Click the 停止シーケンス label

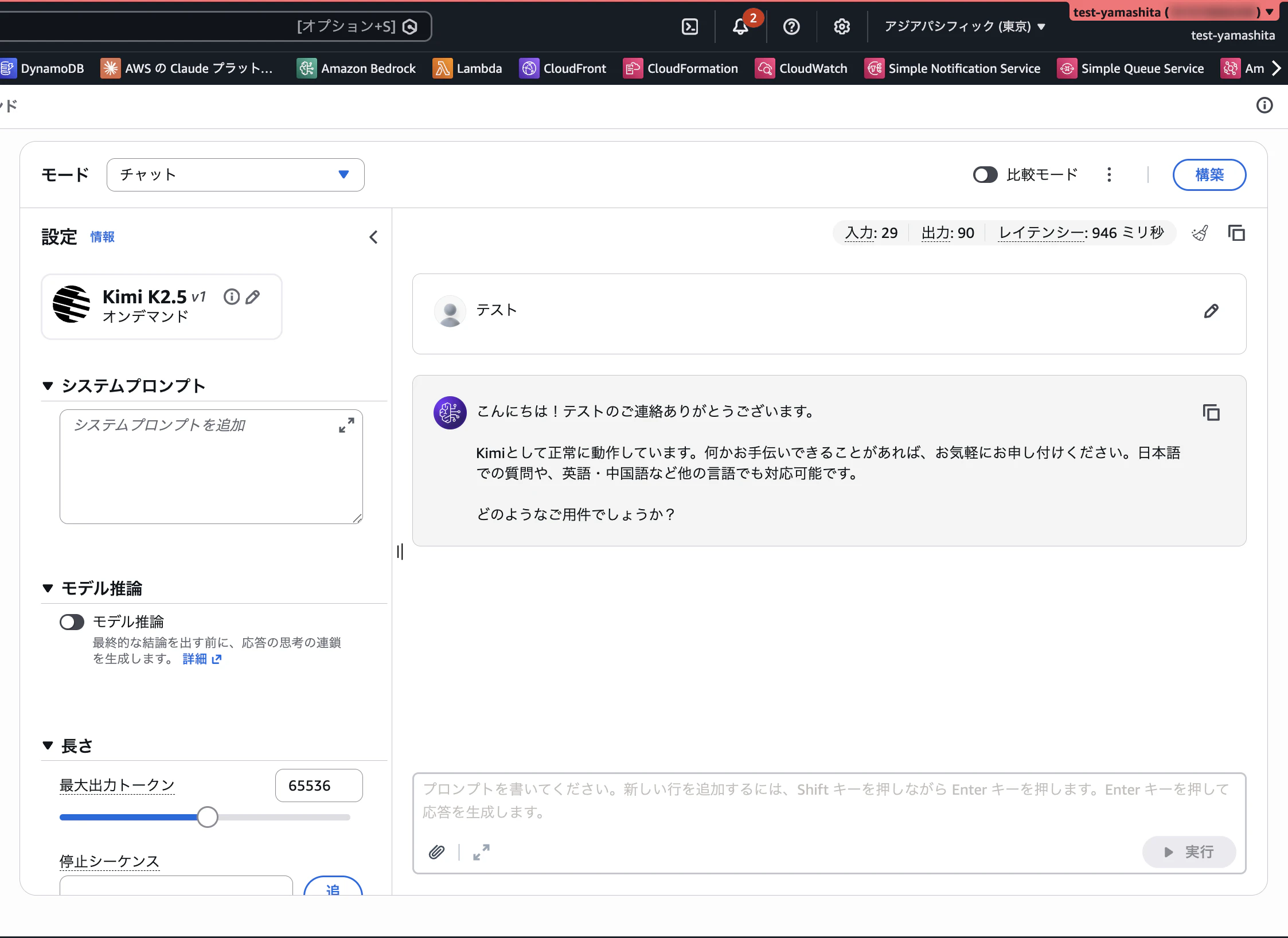(x=110, y=861)
